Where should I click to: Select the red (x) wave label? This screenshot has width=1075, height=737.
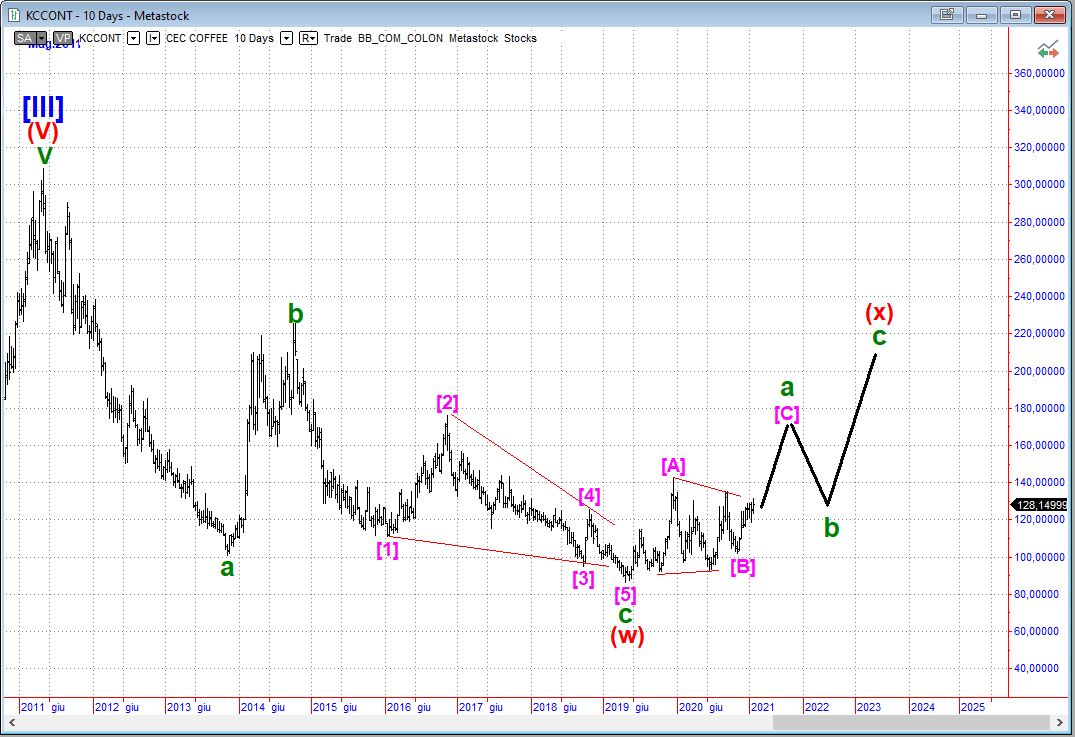(x=879, y=313)
